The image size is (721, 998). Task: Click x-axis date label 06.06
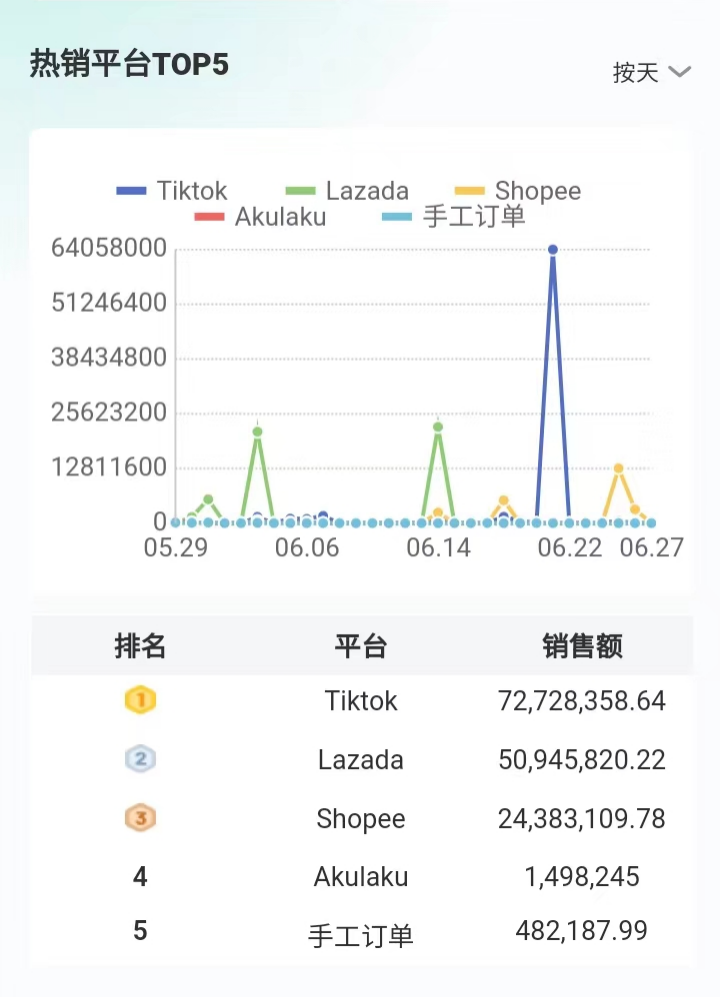(x=307, y=547)
